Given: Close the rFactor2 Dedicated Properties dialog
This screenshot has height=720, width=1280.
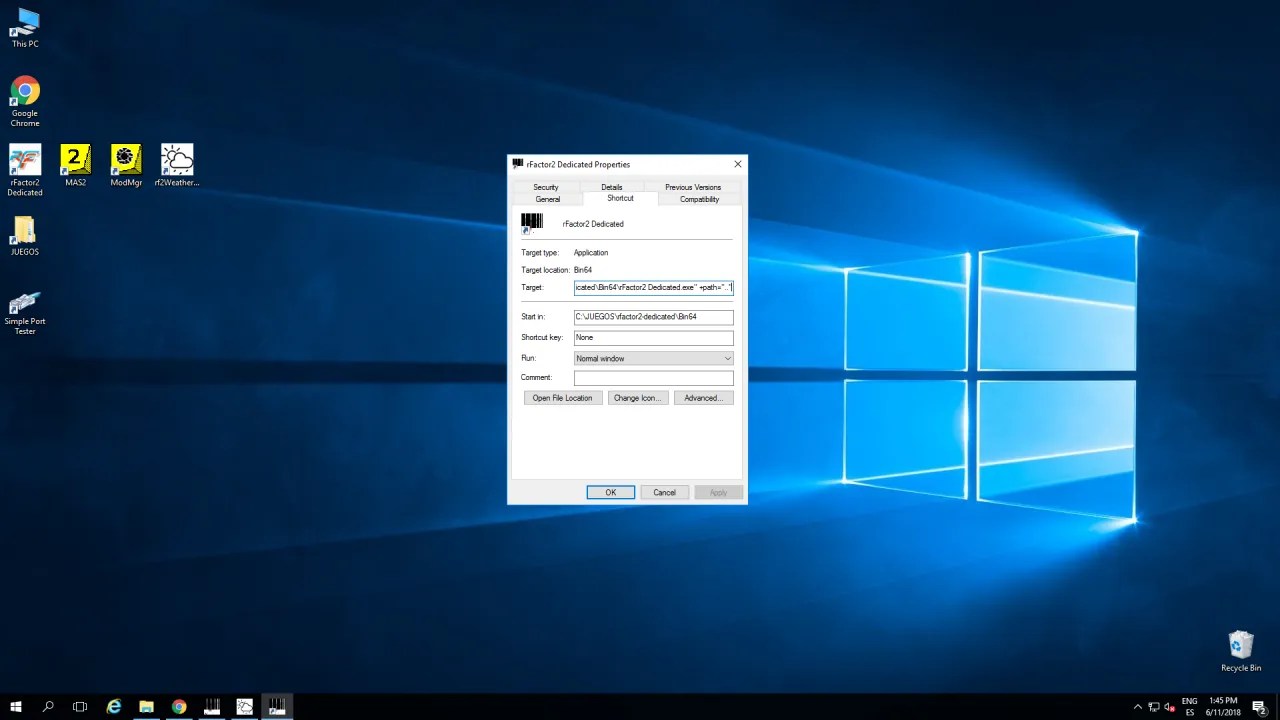Looking at the screenshot, I should [738, 164].
